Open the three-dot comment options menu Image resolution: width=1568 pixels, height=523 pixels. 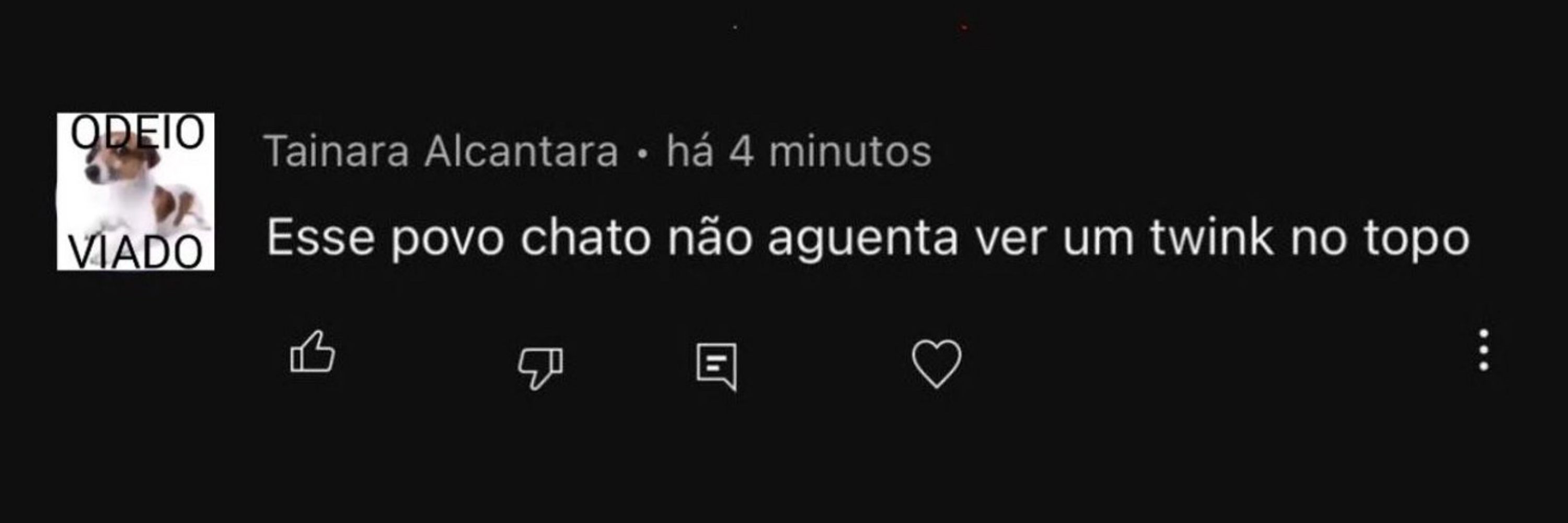coord(1484,350)
